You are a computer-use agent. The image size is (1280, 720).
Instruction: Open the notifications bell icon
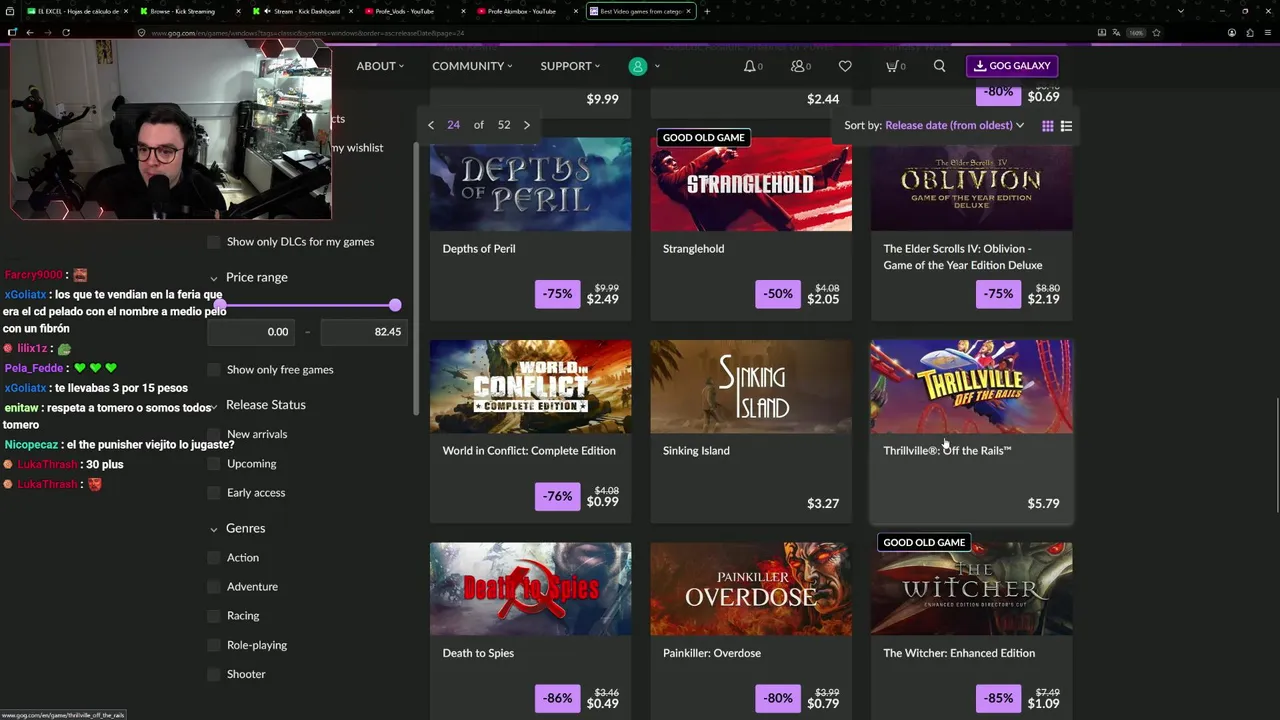tap(750, 66)
